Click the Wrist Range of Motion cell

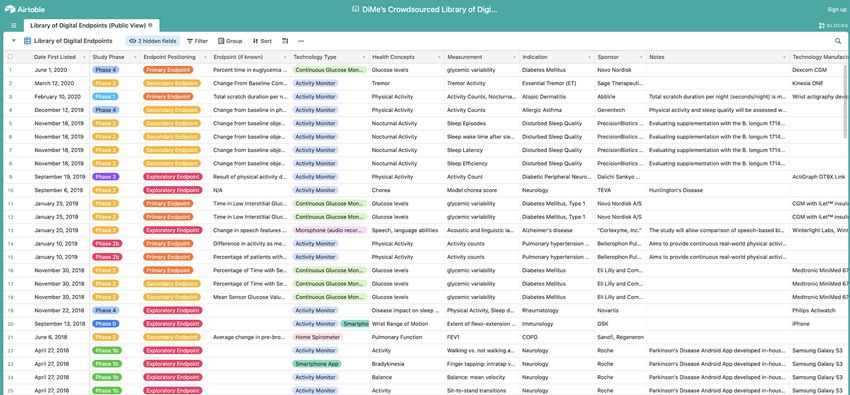pyautogui.click(x=407, y=323)
